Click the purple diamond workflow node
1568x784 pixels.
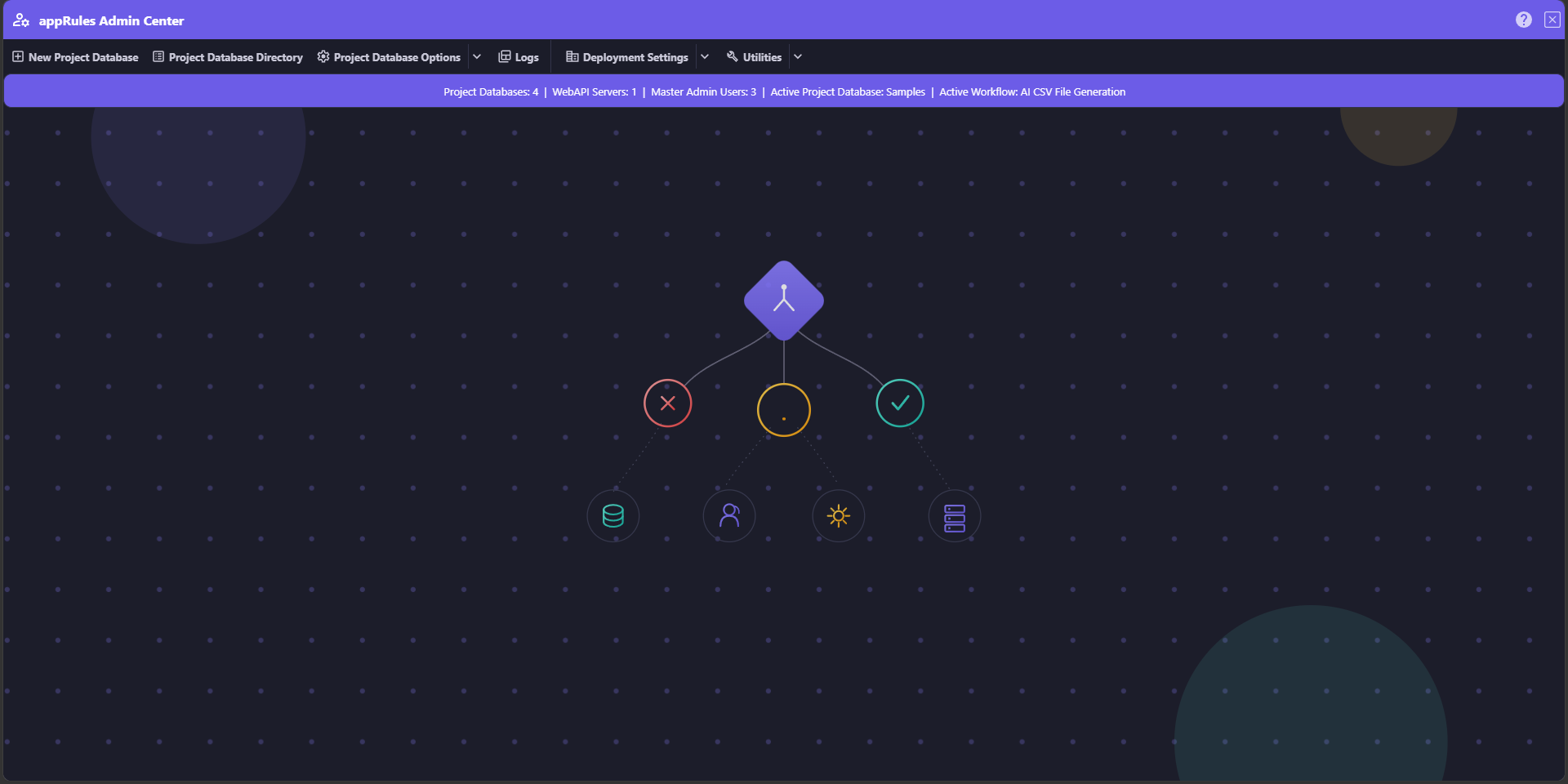784,301
